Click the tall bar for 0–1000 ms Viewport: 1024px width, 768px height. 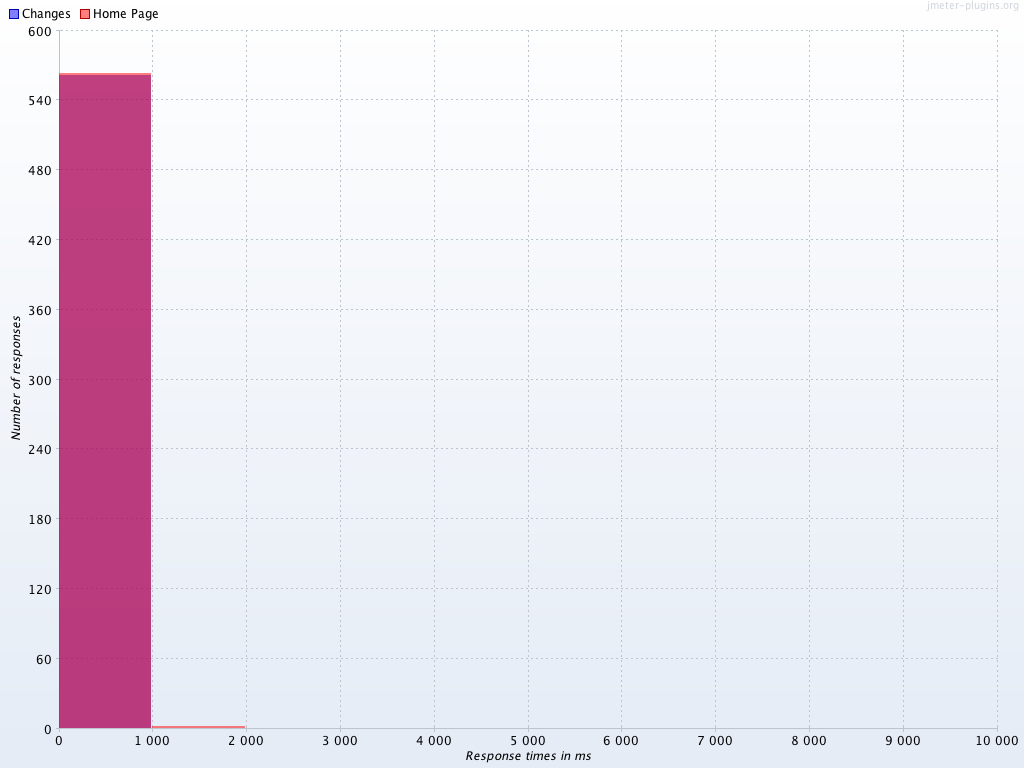pyautogui.click(x=105, y=400)
